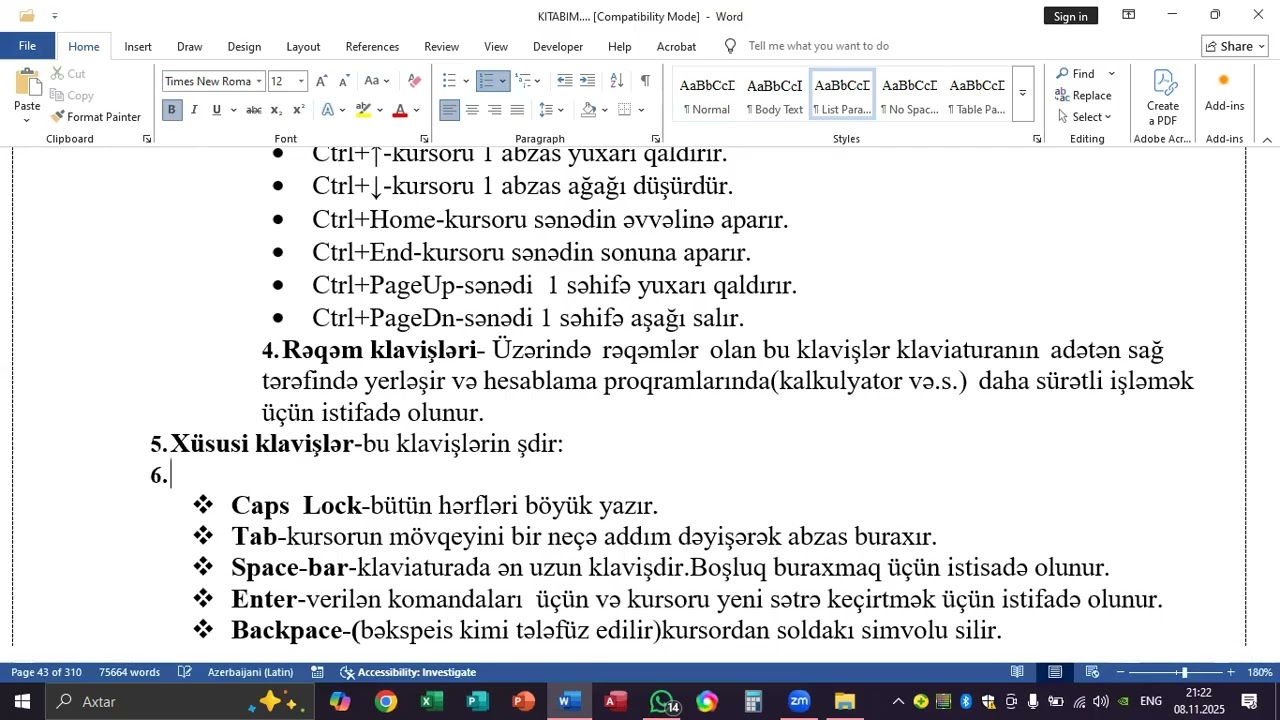The image size is (1280, 720).
Task: Click Create a PDF Acrobat icon
Action: [1162, 98]
